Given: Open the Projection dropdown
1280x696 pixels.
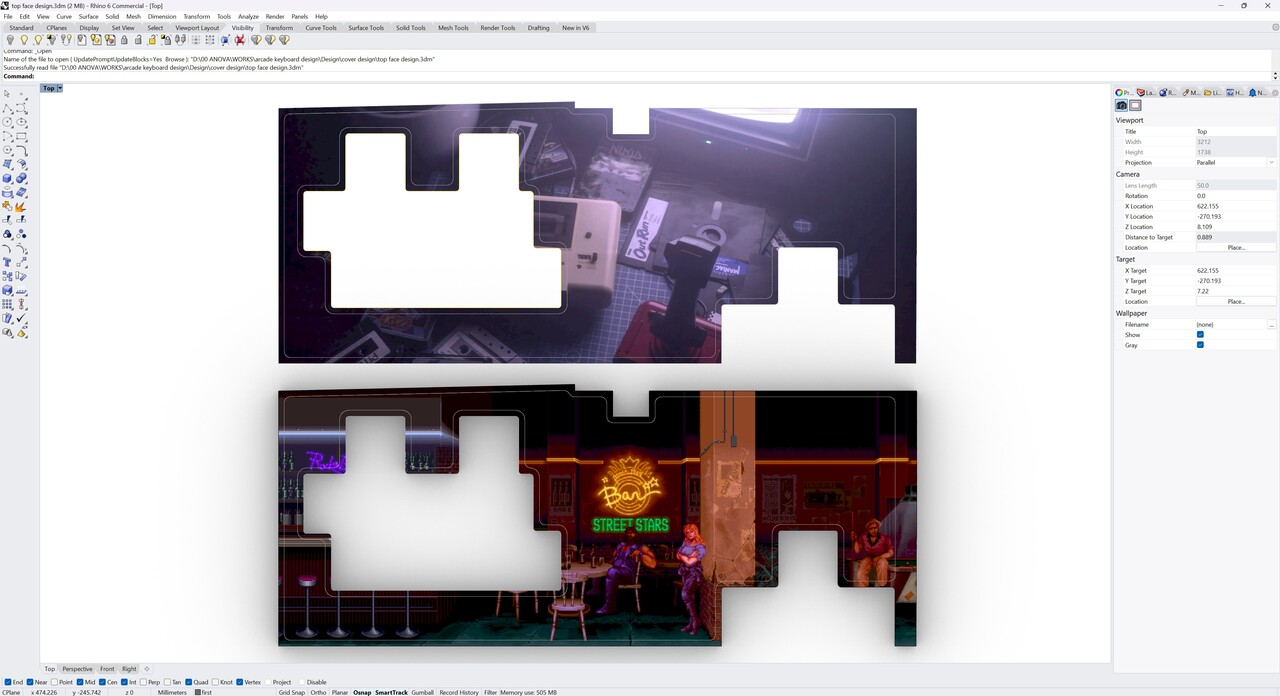Looking at the screenshot, I should [x=1236, y=162].
